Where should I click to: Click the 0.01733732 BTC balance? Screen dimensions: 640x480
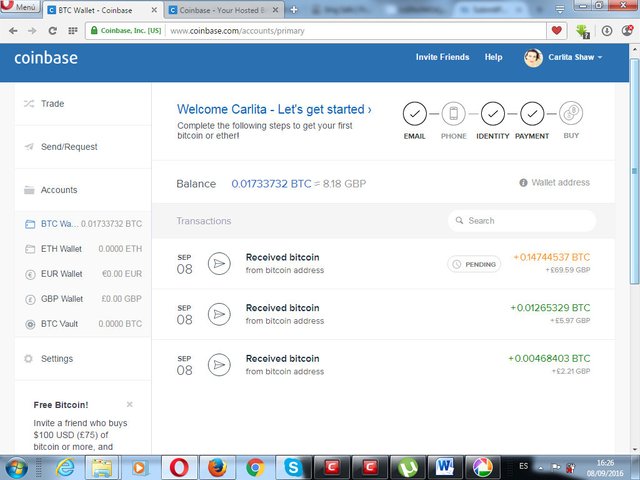271,184
